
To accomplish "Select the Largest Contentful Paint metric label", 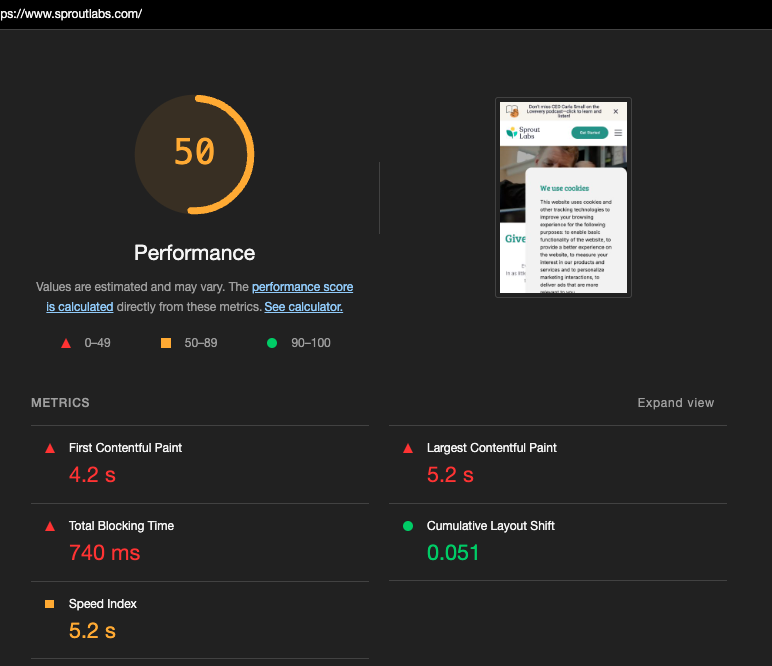I will [491, 448].
